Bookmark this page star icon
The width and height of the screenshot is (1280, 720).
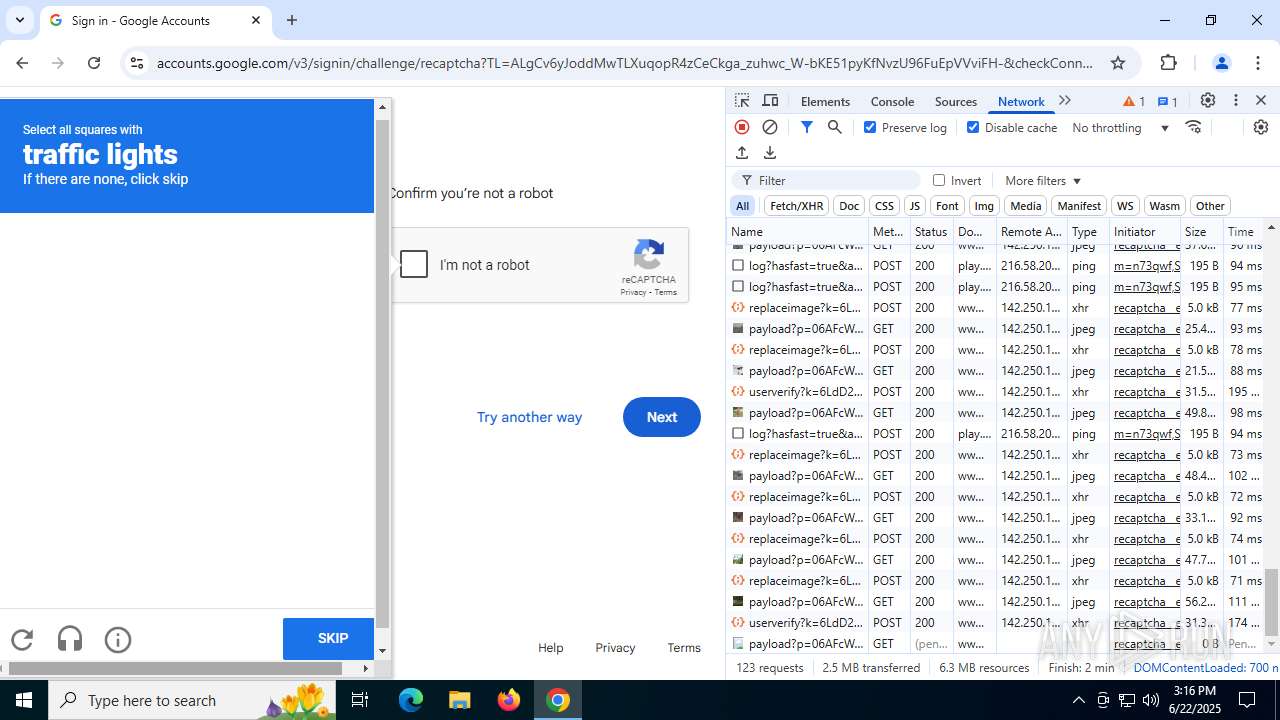(x=1118, y=63)
